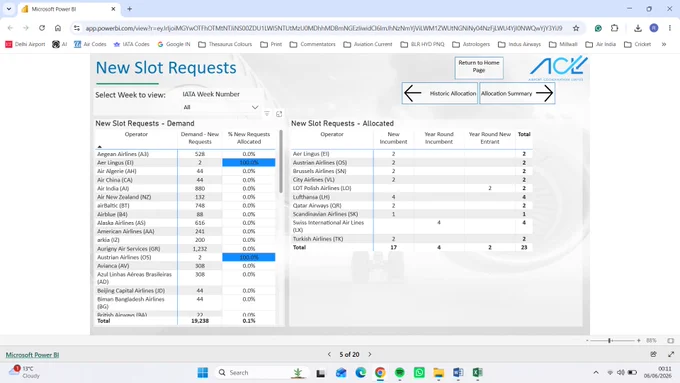Open Air India bookmark folder
Image resolution: width=680 pixels, height=383 pixels.
pyautogui.click(x=601, y=44)
